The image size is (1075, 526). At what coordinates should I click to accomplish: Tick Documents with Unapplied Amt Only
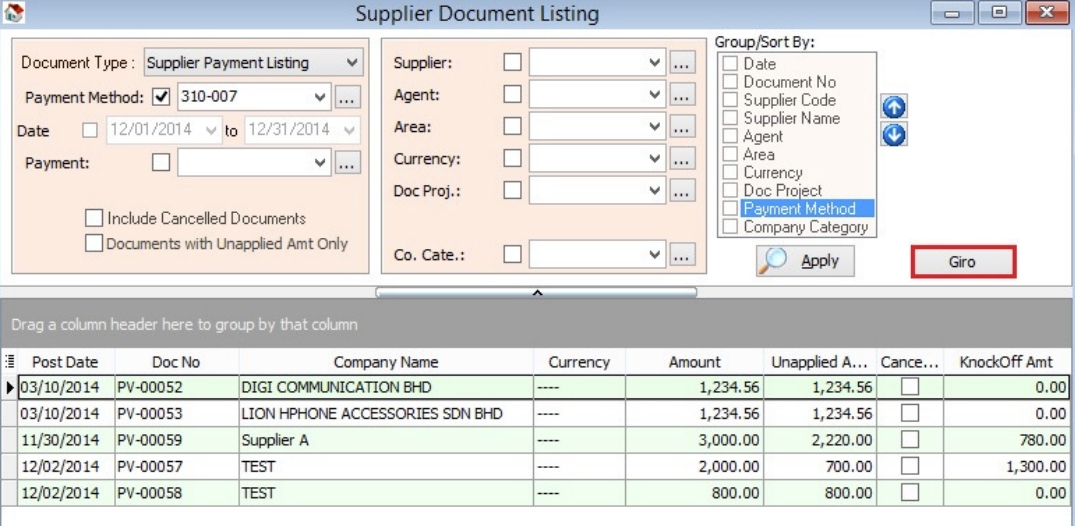tap(94, 243)
